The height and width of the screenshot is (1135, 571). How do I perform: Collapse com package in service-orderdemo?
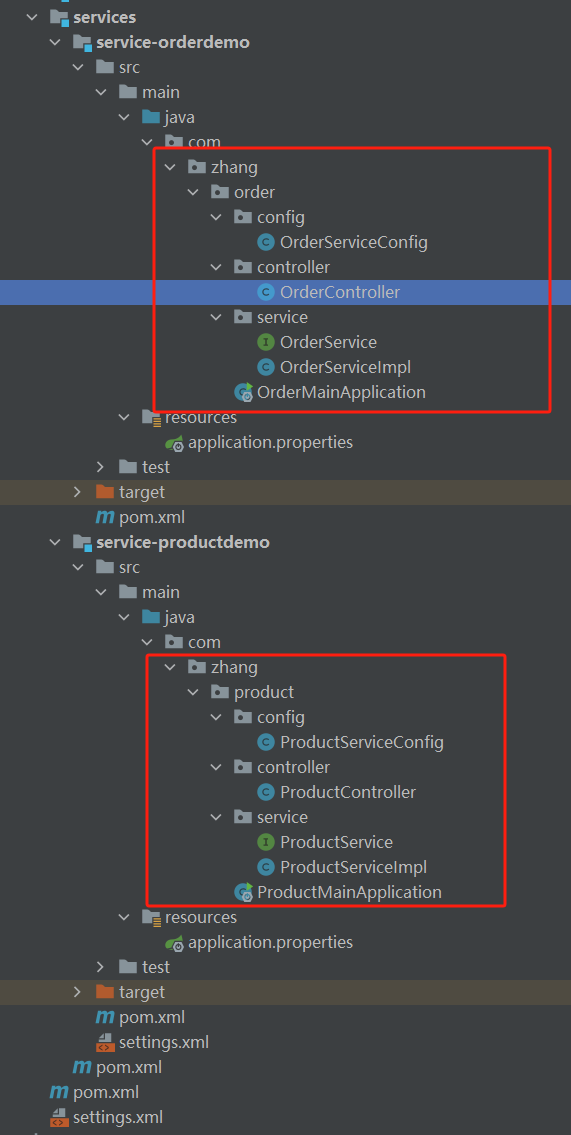click(148, 142)
